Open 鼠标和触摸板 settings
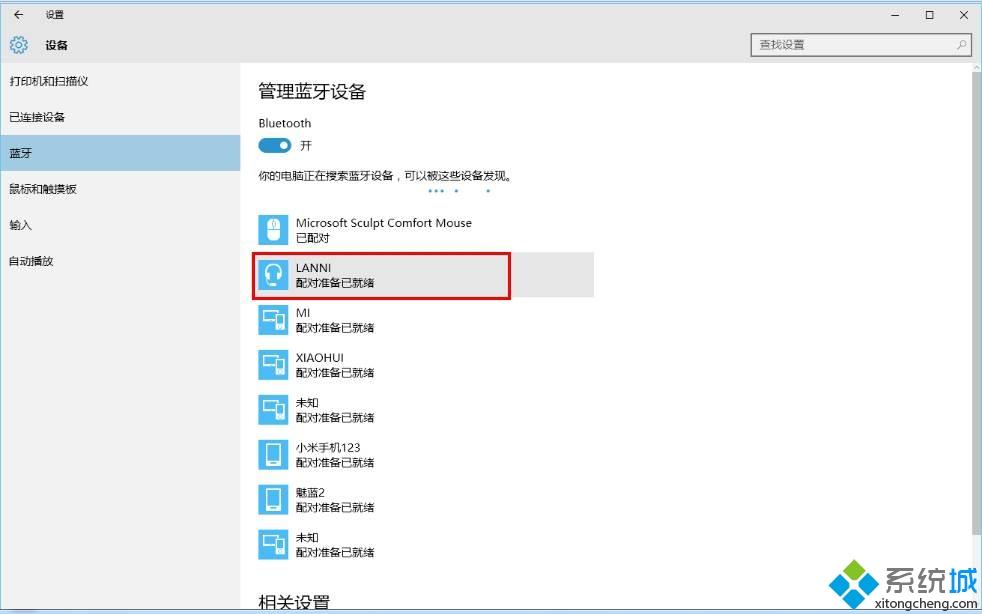This screenshot has width=982, height=614. coord(120,189)
